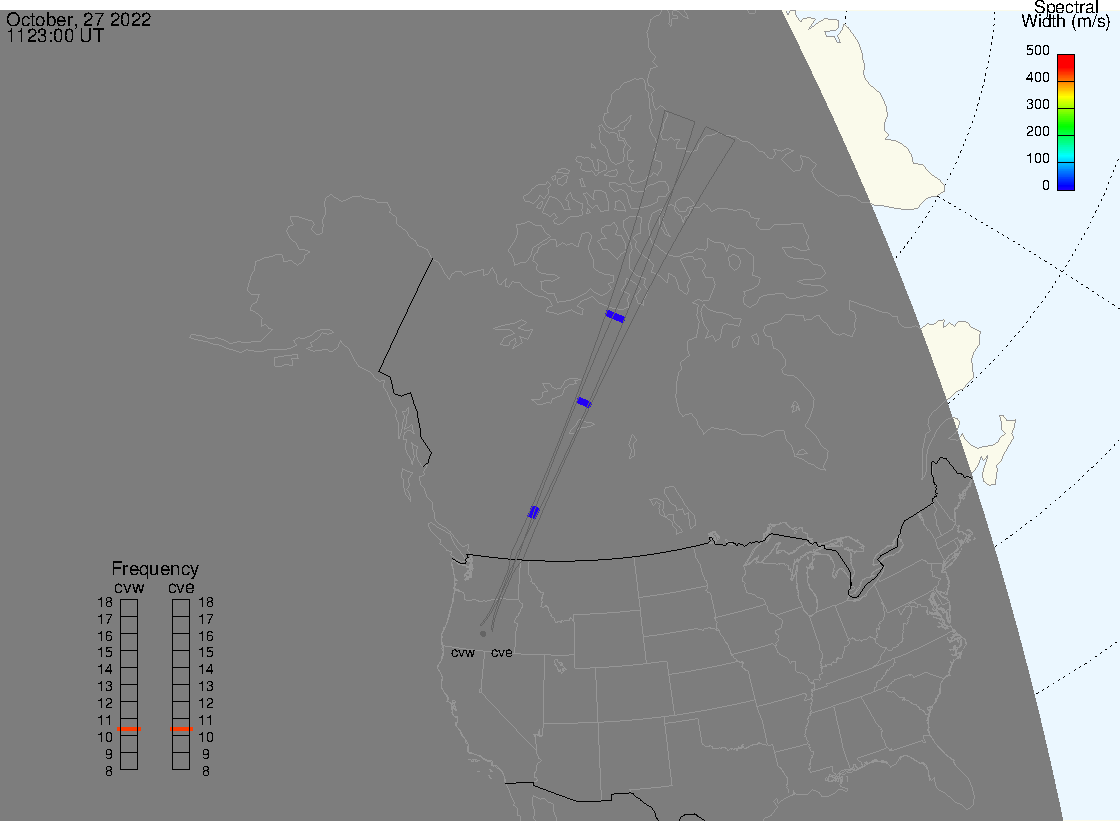Click the 12 label beside the cve bar
Viewport: 1120px width, 821px height.
pyautogui.click(x=206, y=704)
